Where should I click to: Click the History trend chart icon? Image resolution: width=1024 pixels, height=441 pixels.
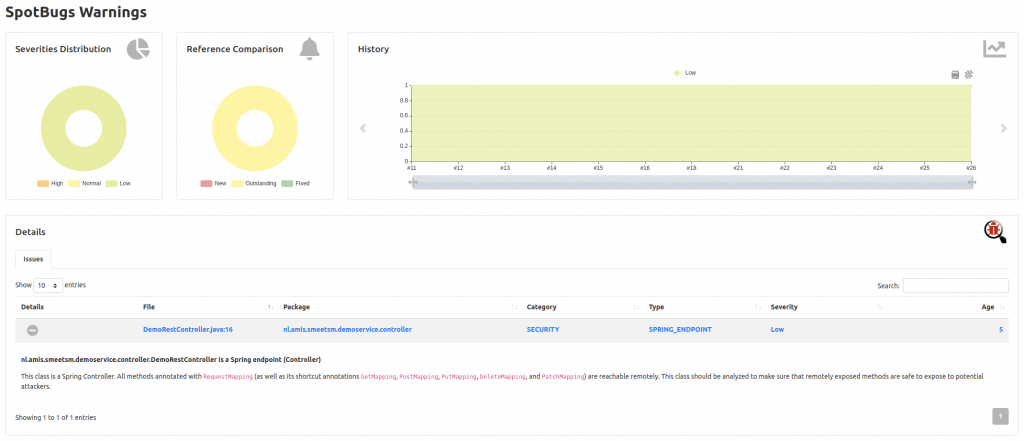click(x=994, y=49)
